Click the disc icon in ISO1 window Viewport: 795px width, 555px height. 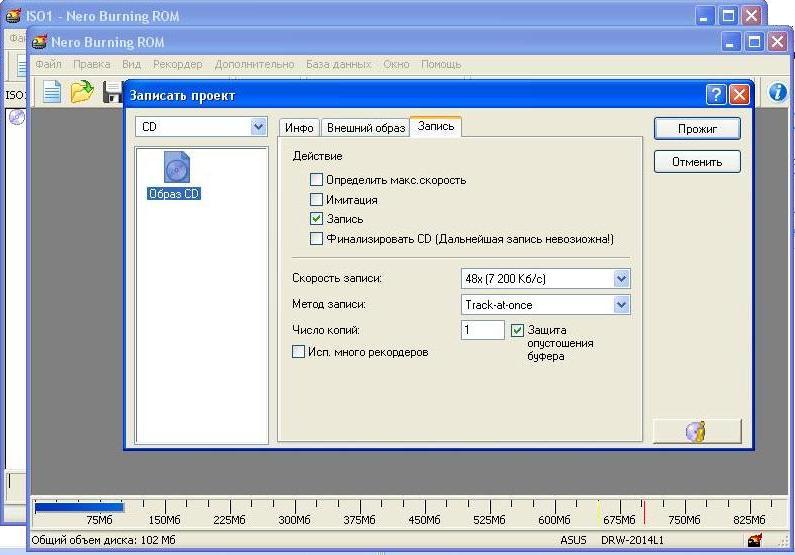16,118
